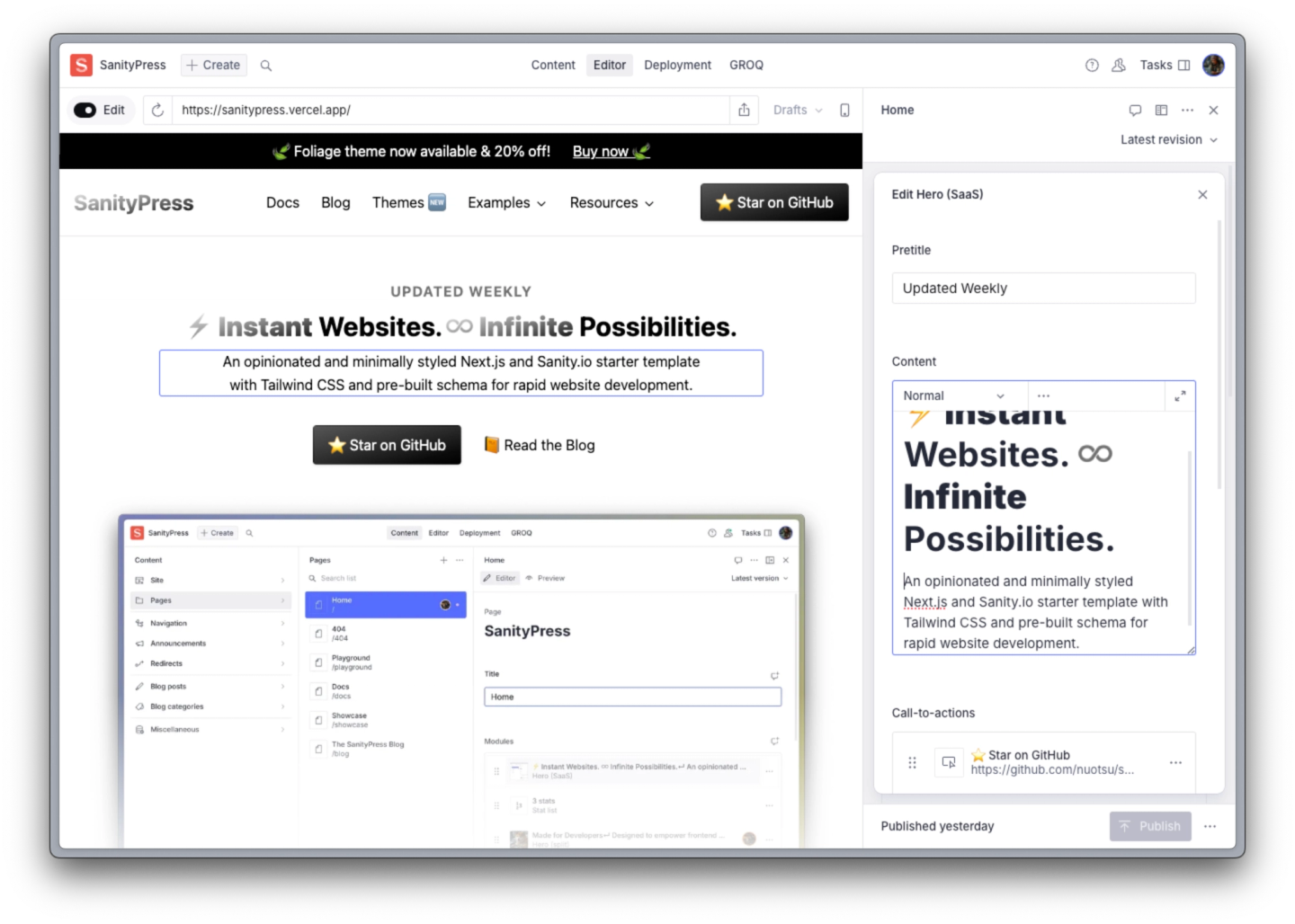Expand the rich text editor to fullscreen

1181,395
